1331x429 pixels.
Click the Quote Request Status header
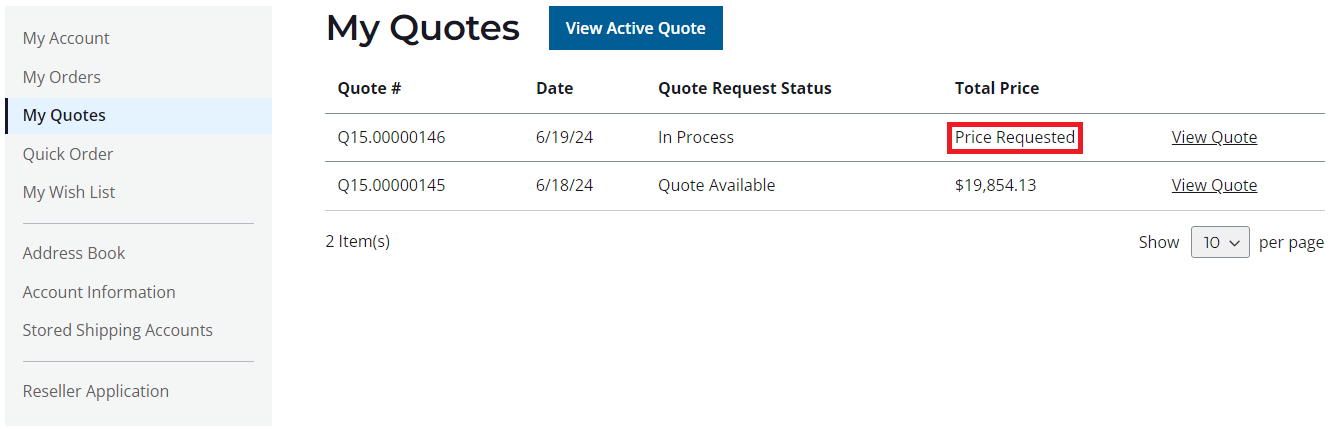[x=744, y=88]
